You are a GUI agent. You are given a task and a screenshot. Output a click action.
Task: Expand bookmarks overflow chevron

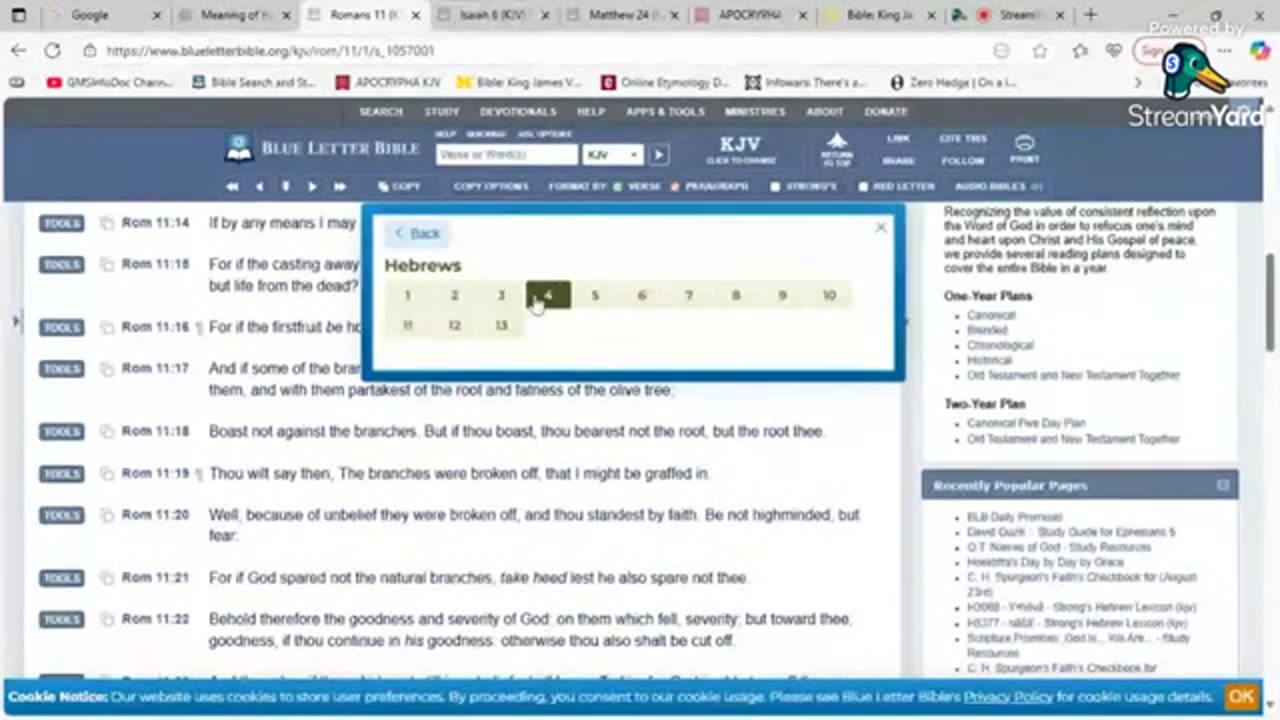coord(1138,83)
